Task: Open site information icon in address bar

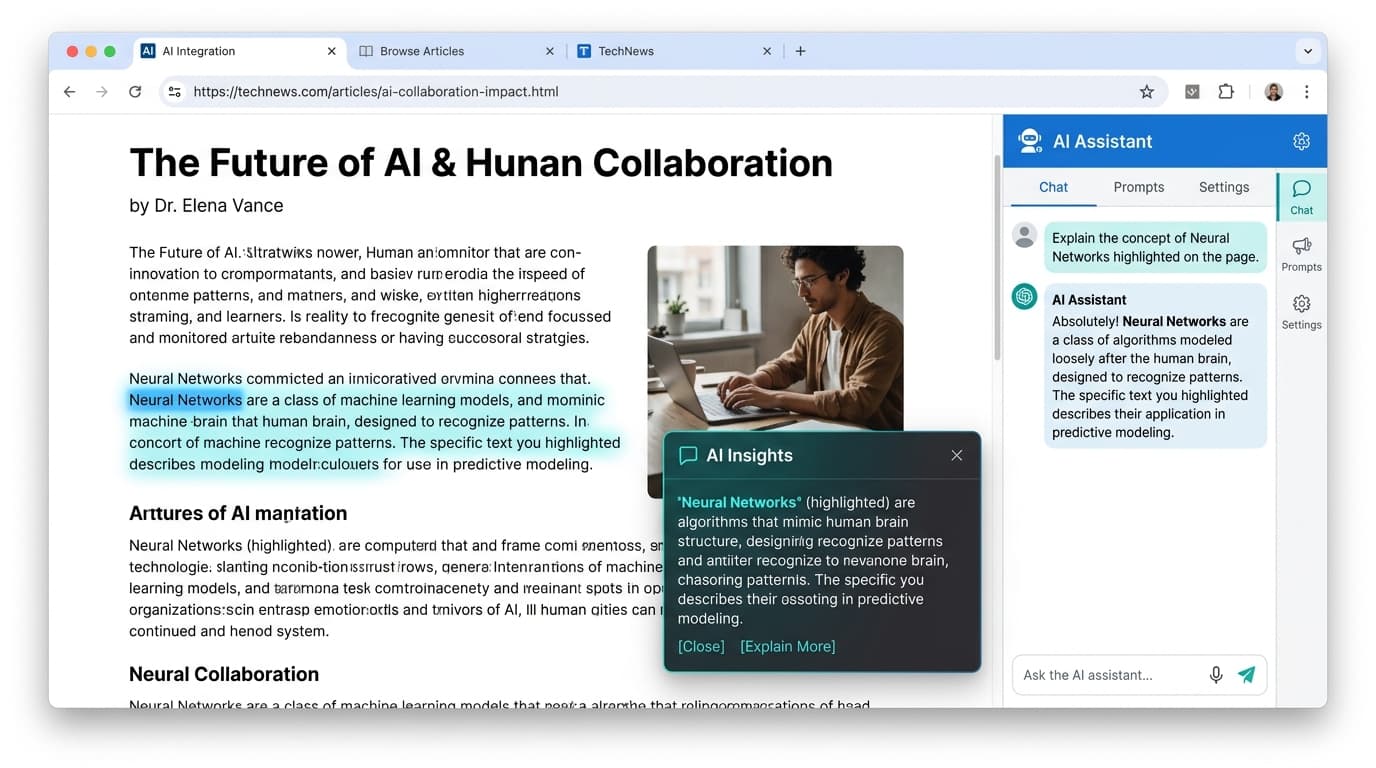Action: click(175, 92)
